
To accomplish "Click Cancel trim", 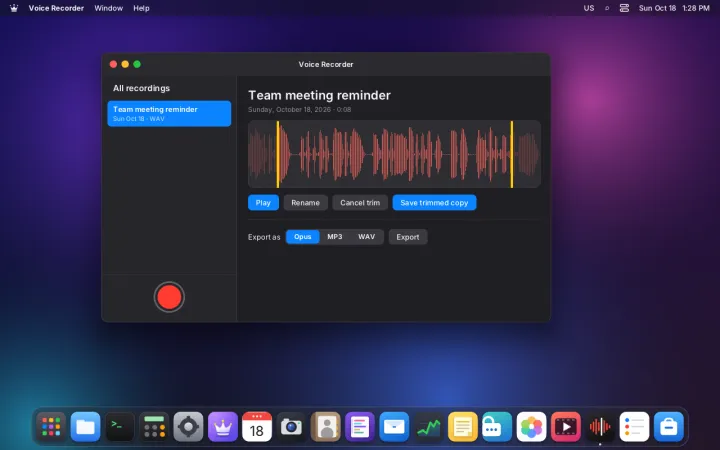I will (x=360, y=202).
